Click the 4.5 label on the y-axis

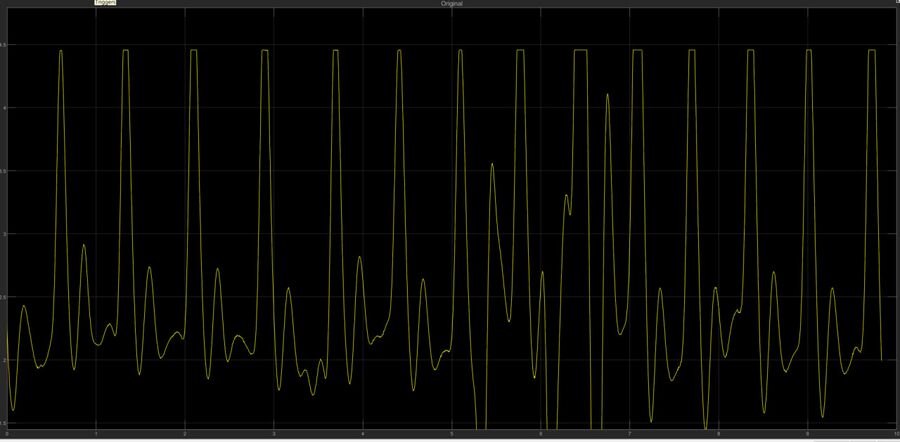pyautogui.click(x=3, y=46)
